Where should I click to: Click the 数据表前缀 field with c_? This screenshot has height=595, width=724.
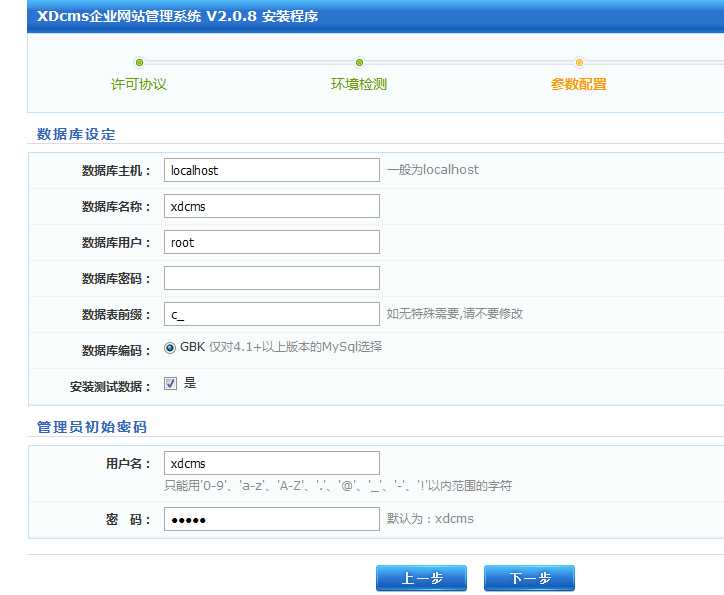click(272, 314)
